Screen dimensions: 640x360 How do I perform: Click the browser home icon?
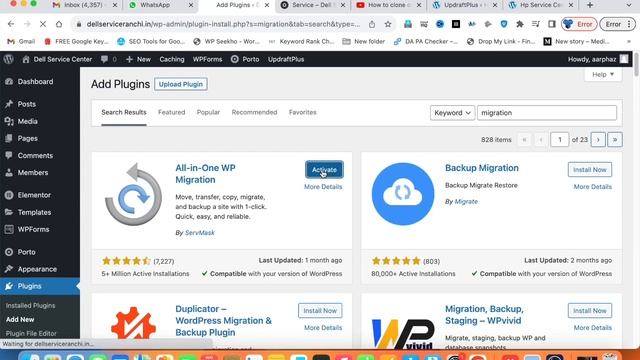tap(59, 24)
